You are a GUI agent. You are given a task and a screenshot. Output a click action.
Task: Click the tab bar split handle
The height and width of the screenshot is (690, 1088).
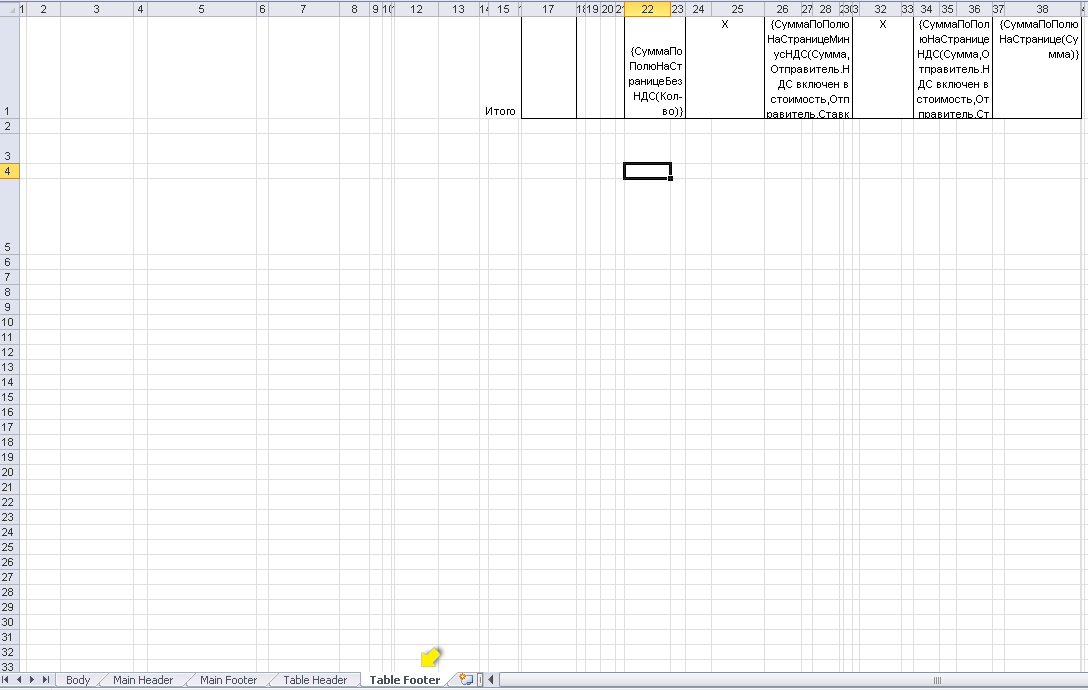481,680
